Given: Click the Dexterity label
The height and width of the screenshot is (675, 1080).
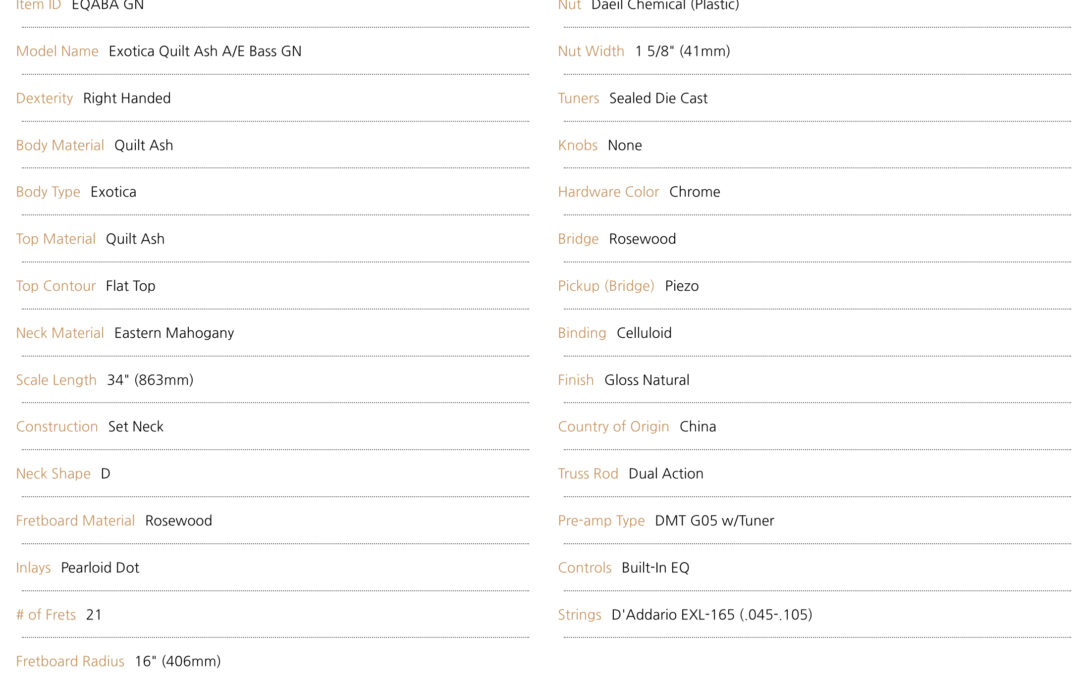Looking at the screenshot, I should tap(44, 98).
